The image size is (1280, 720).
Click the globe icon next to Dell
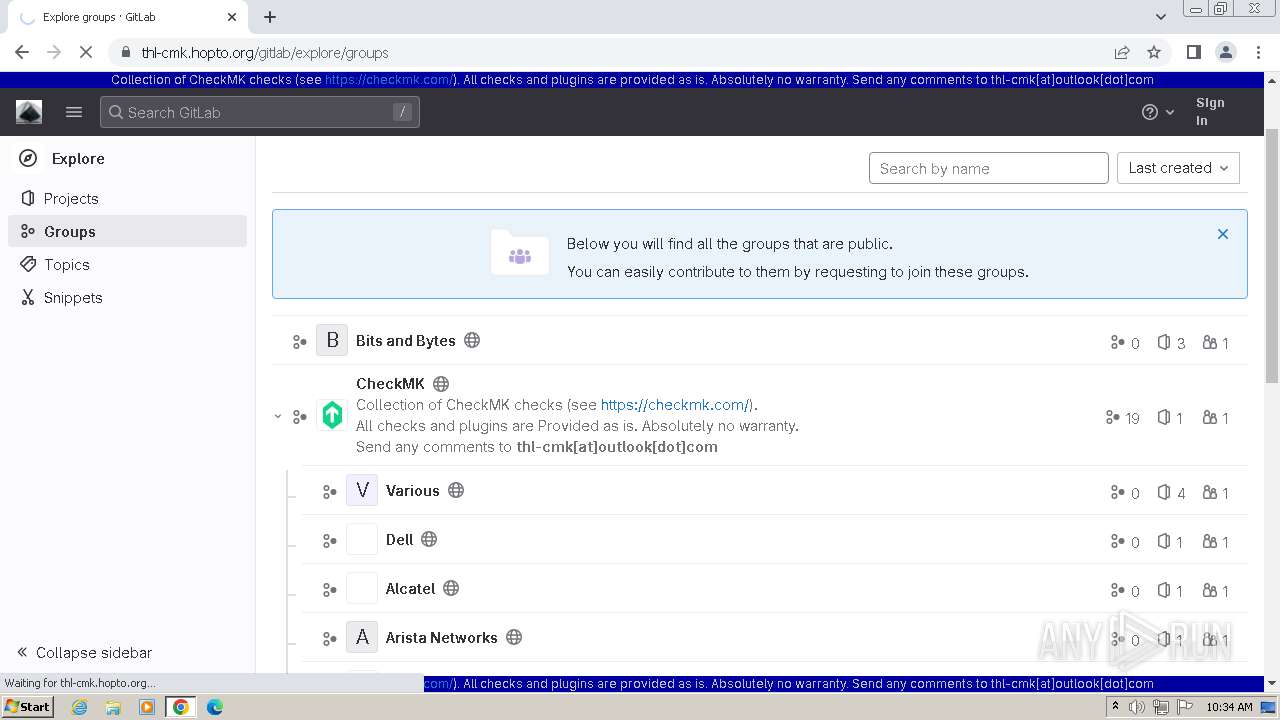[x=429, y=539]
